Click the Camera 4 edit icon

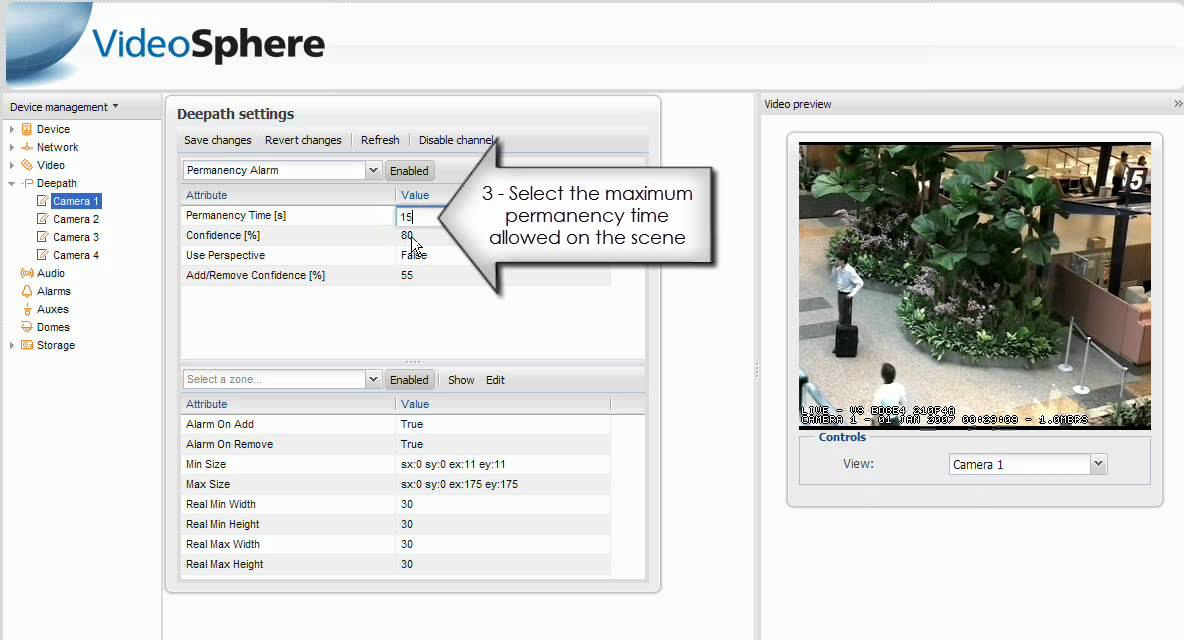[42, 255]
